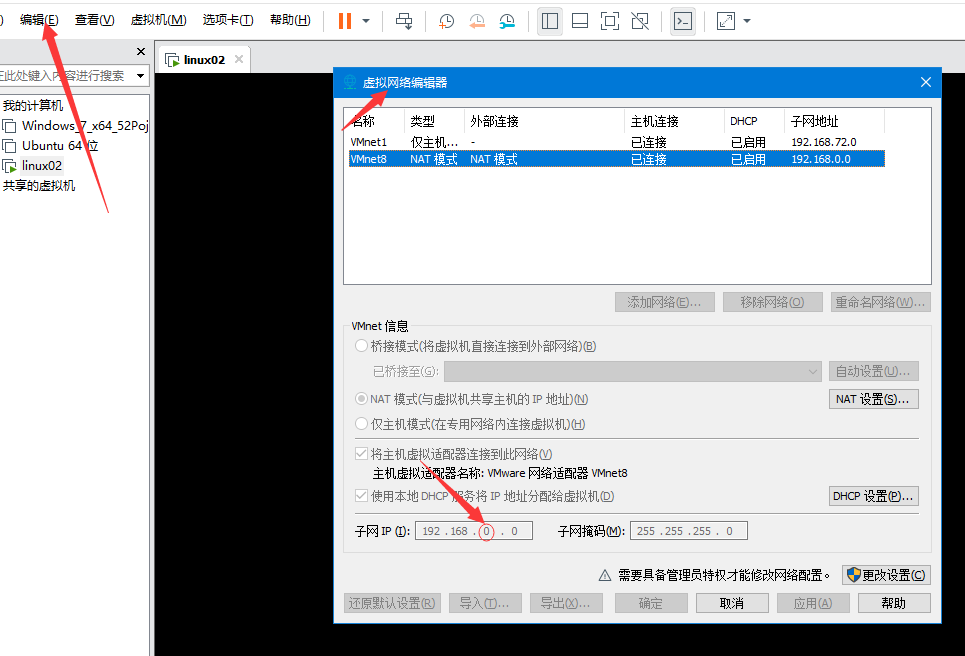The width and height of the screenshot is (965, 656).
Task: Open NAT 设置(S)... button
Action: 873,399
